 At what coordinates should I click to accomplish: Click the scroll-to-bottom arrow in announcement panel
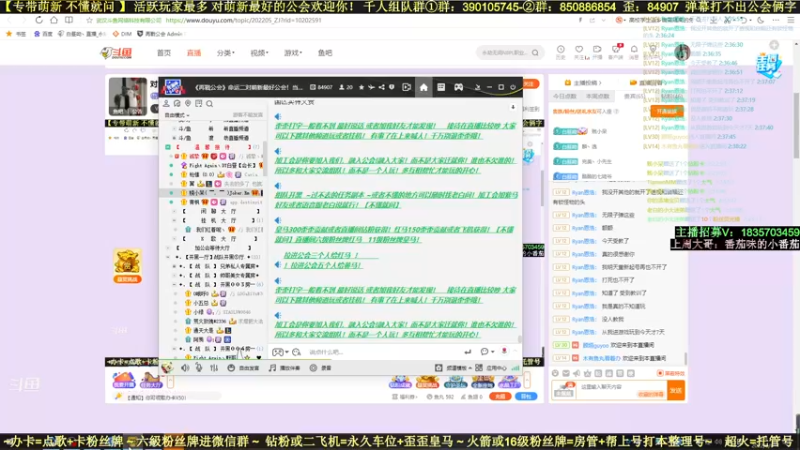(x=513, y=108)
